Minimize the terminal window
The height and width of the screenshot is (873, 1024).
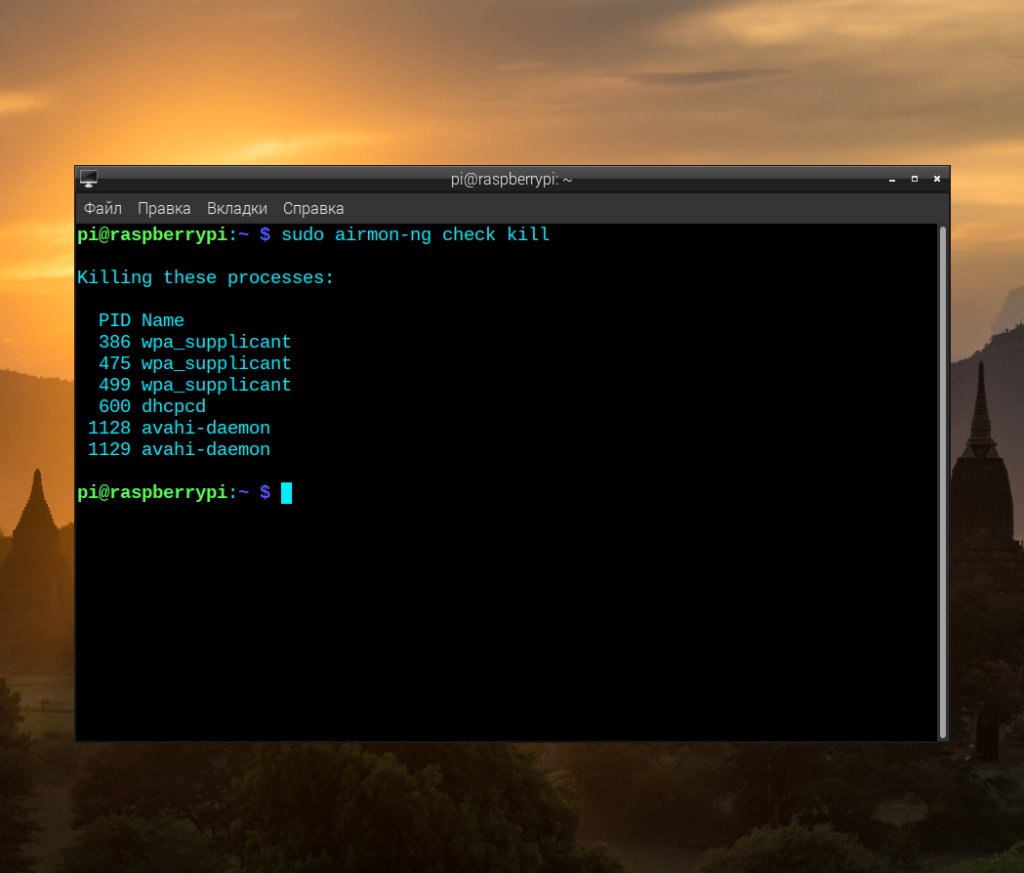pyautogui.click(x=891, y=179)
